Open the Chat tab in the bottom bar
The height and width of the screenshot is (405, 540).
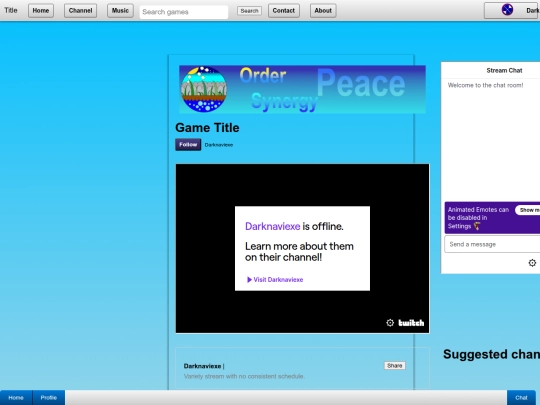tap(521, 398)
